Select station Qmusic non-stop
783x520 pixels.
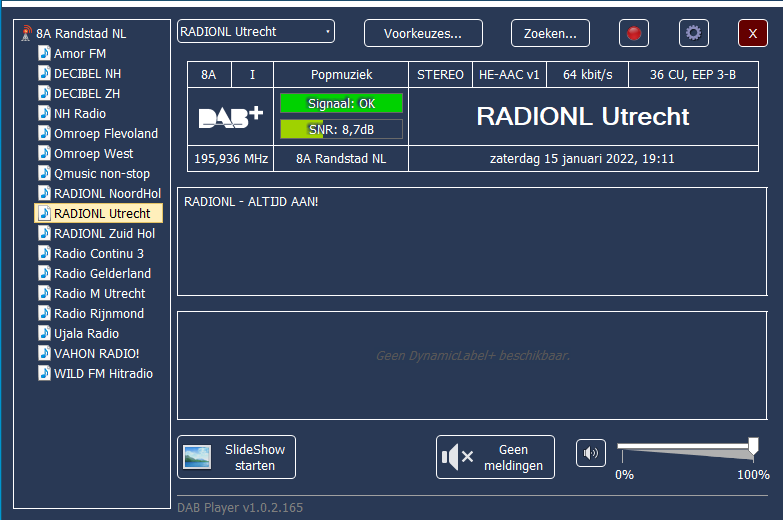(102, 173)
